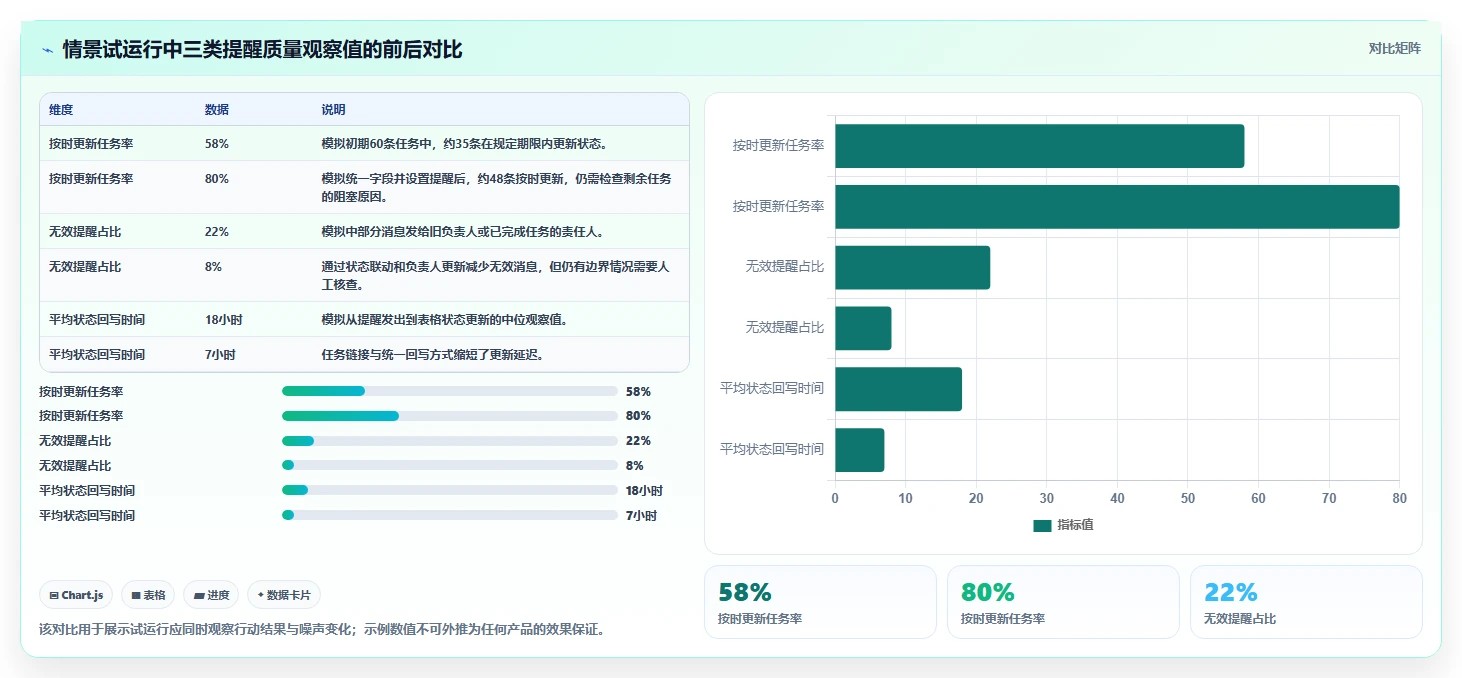
Task: Click the 18小时 progress bar
Action: coord(450,490)
